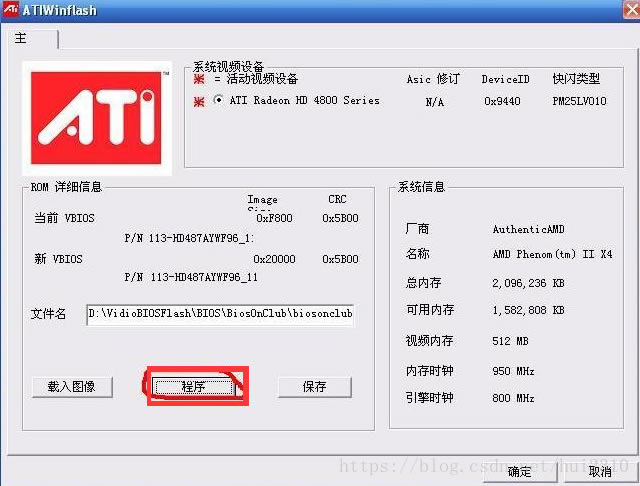
Task: Click the vendor value AuthenticAMD
Action: pyautogui.click(x=529, y=229)
